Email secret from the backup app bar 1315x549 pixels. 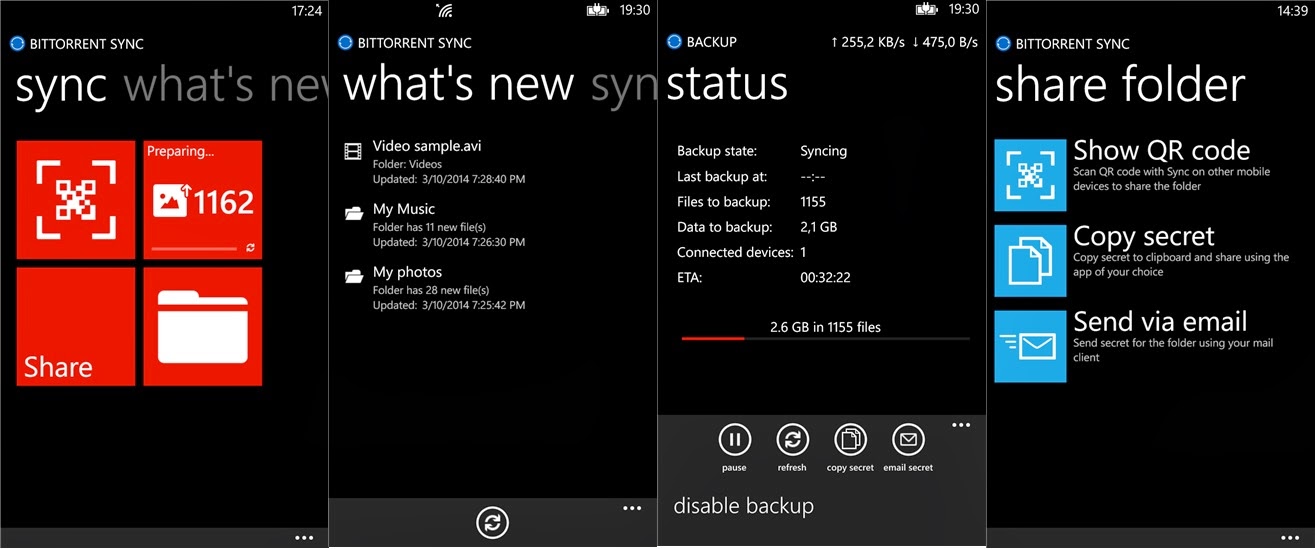pyautogui.click(x=908, y=439)
